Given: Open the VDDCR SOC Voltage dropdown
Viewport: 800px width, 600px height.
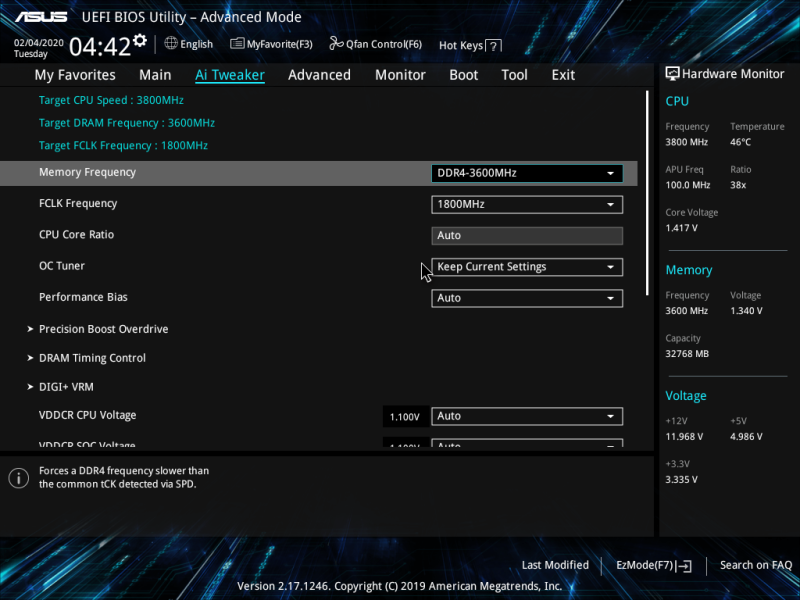Looking at the screenshot, I should click(x=527, y=443).
